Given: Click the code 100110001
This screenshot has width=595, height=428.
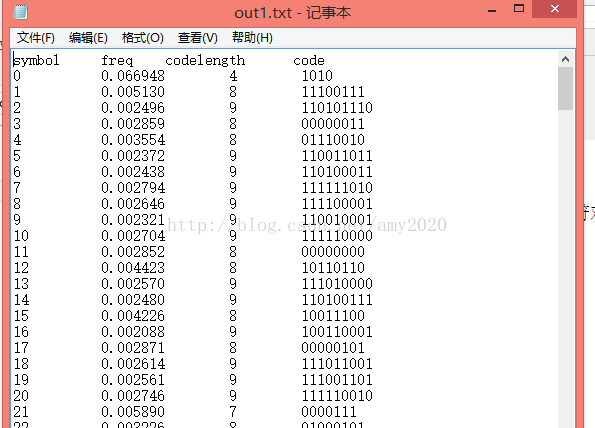Looking at the screenshot, I should point(337,332).
